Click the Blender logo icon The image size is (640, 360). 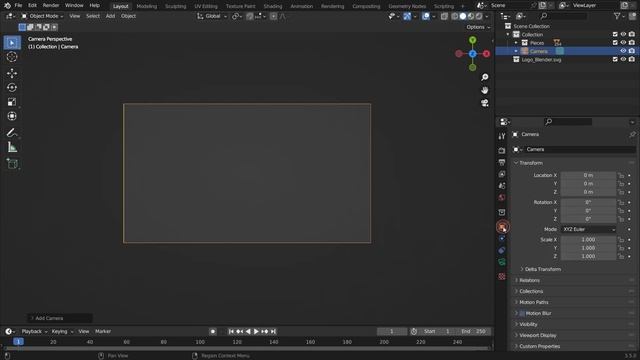(x=7, y=6)
